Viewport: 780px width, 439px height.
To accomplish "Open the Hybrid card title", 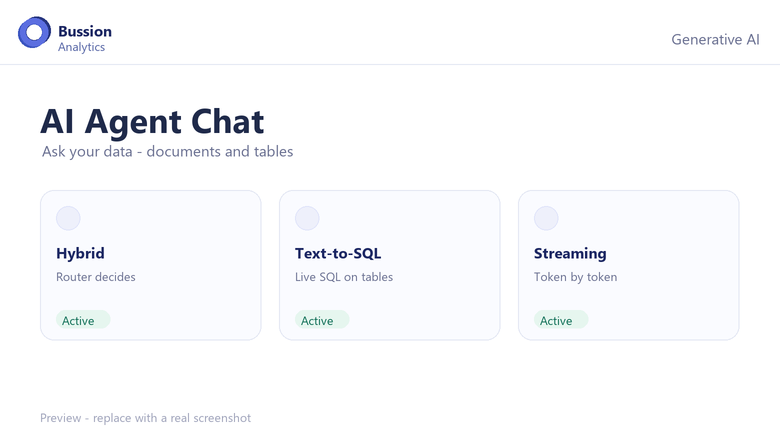I will coord(80,253).
